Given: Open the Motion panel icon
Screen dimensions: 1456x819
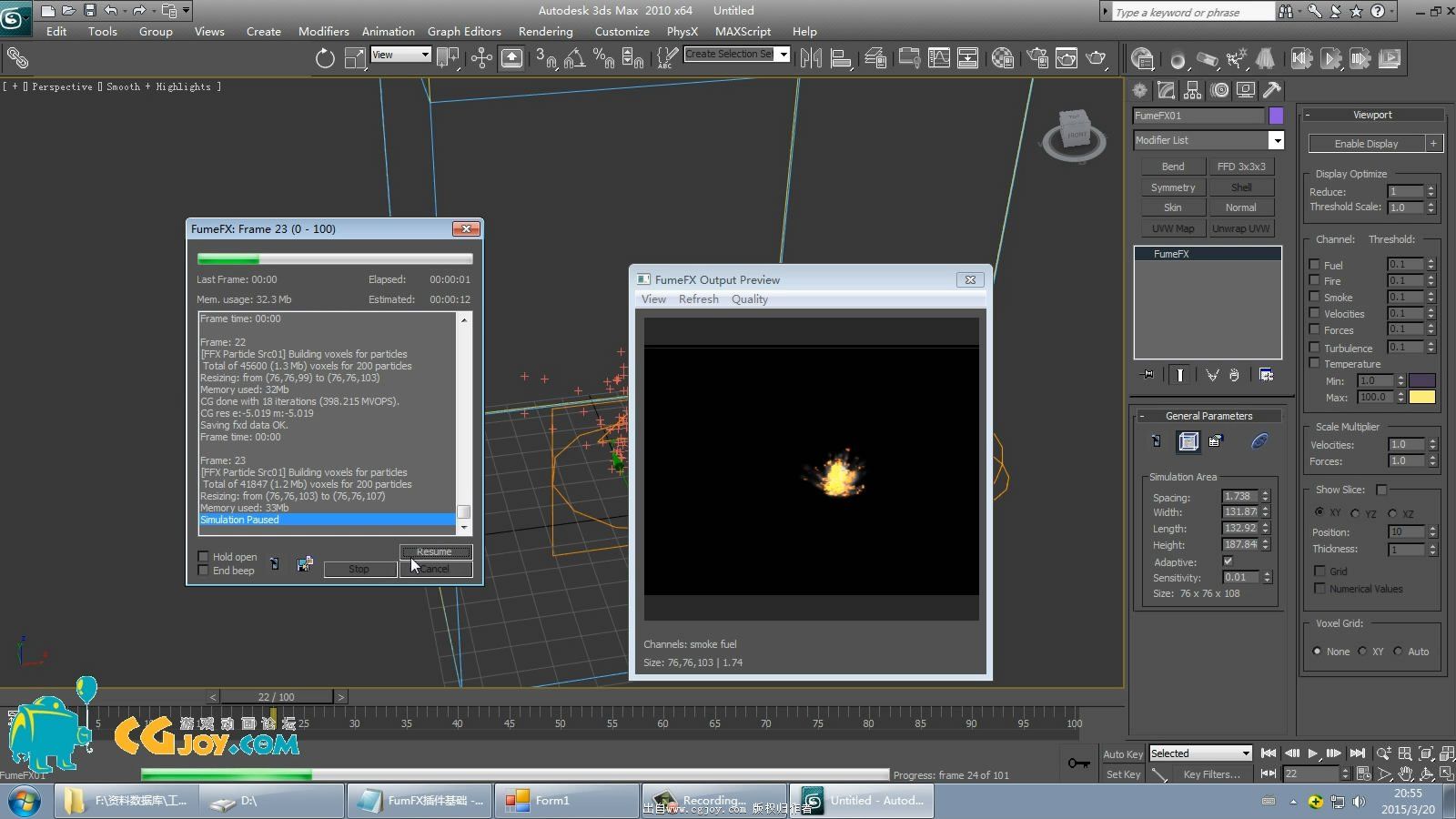Looking at the screenshot, I should point(1219,90).
